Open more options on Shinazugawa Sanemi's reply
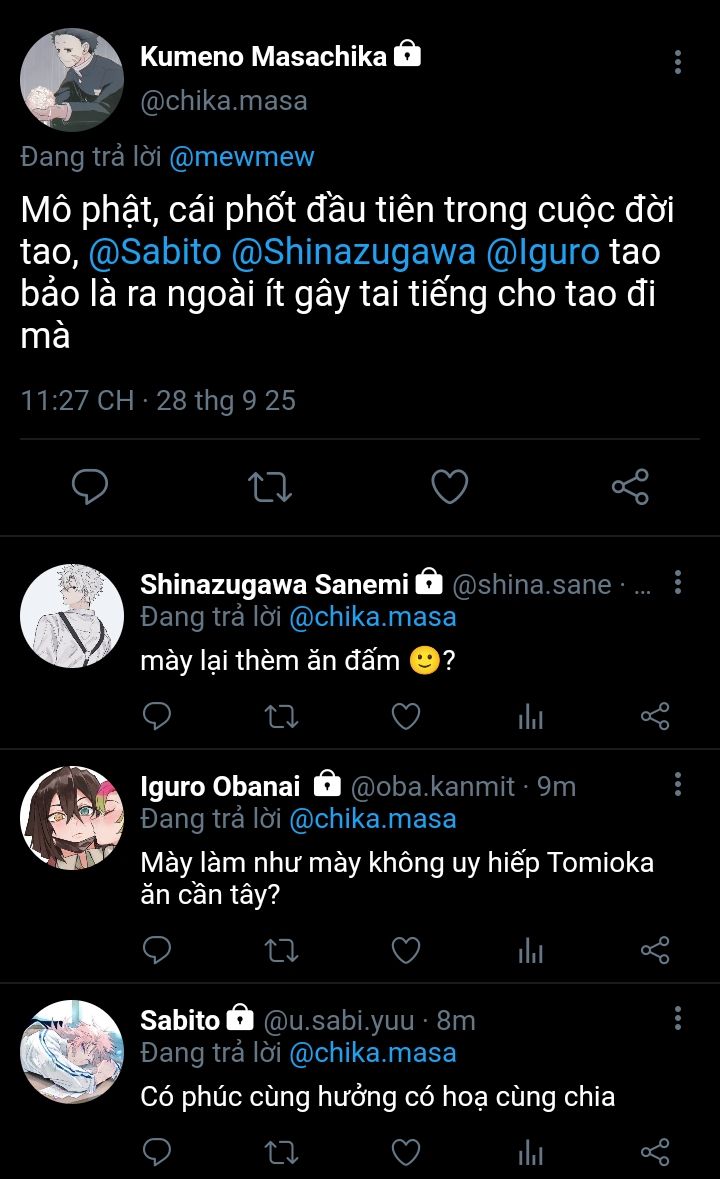 pos(678,583)
